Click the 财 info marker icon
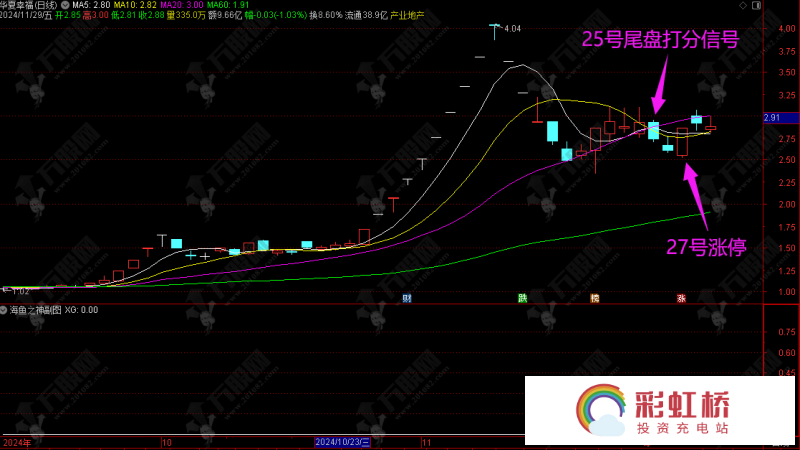The width and height of the screenshot is (800, 450). click(x=407, y=298)
